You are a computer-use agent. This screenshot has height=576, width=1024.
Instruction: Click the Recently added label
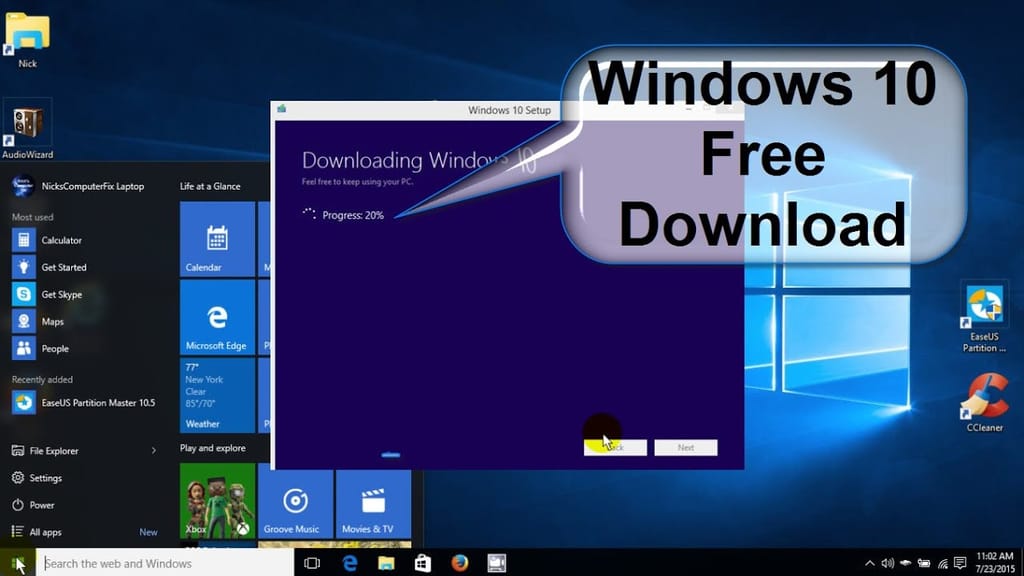pyautogui.click(x=42, y=379)
